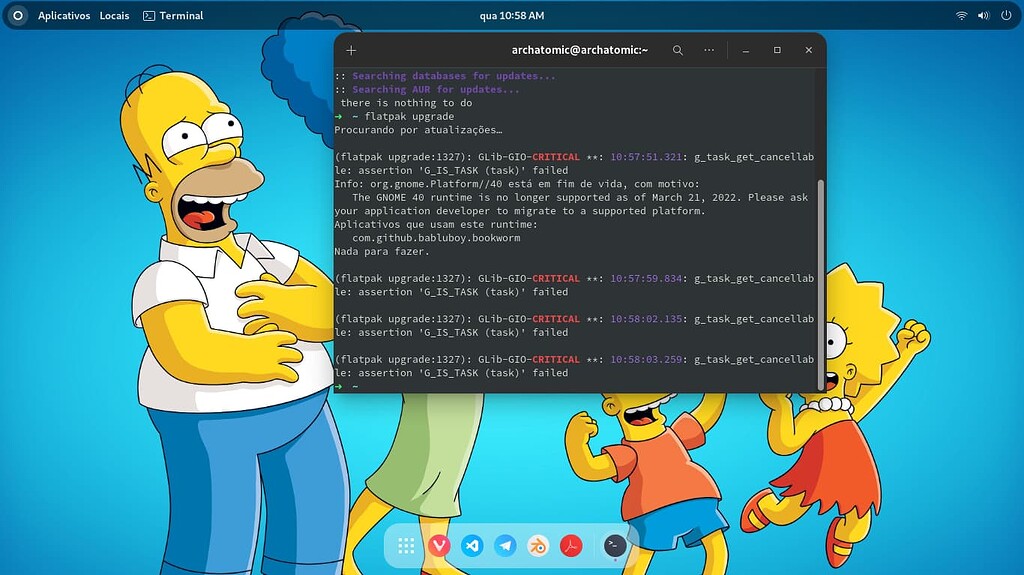Click the terminal title archatomic@archatomic:~
This screenshot has height=575, width=1024.
click(580, 50)
